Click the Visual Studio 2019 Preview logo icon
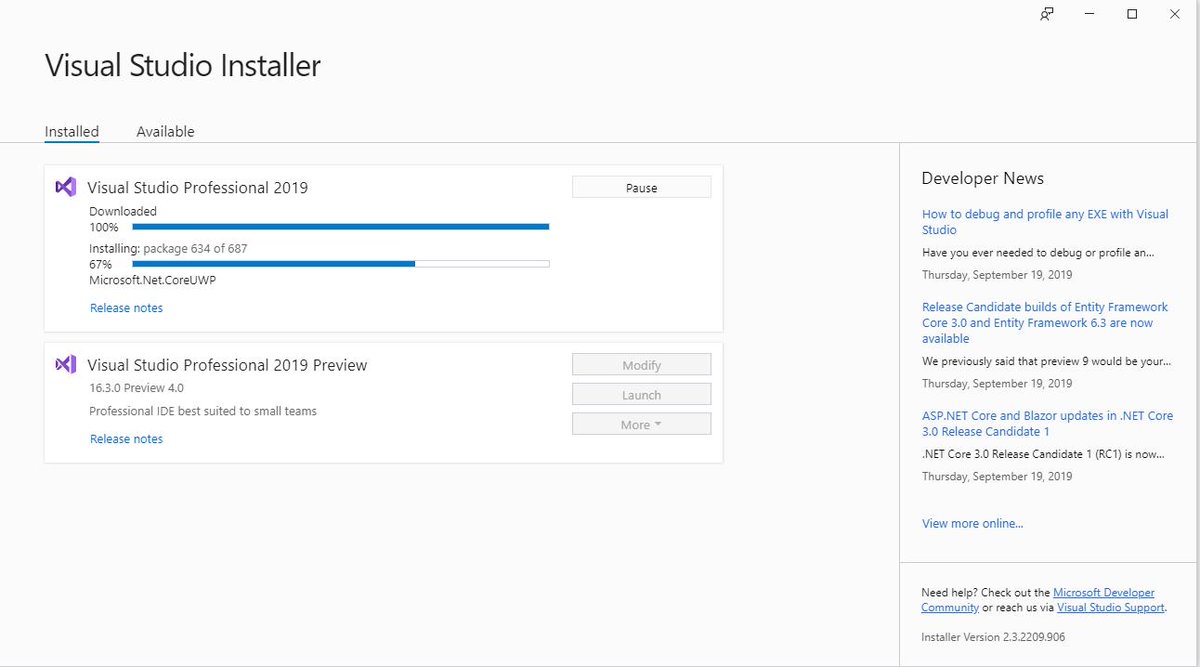This screenshot has width=1200, height=667. click(x=66, y=365)
